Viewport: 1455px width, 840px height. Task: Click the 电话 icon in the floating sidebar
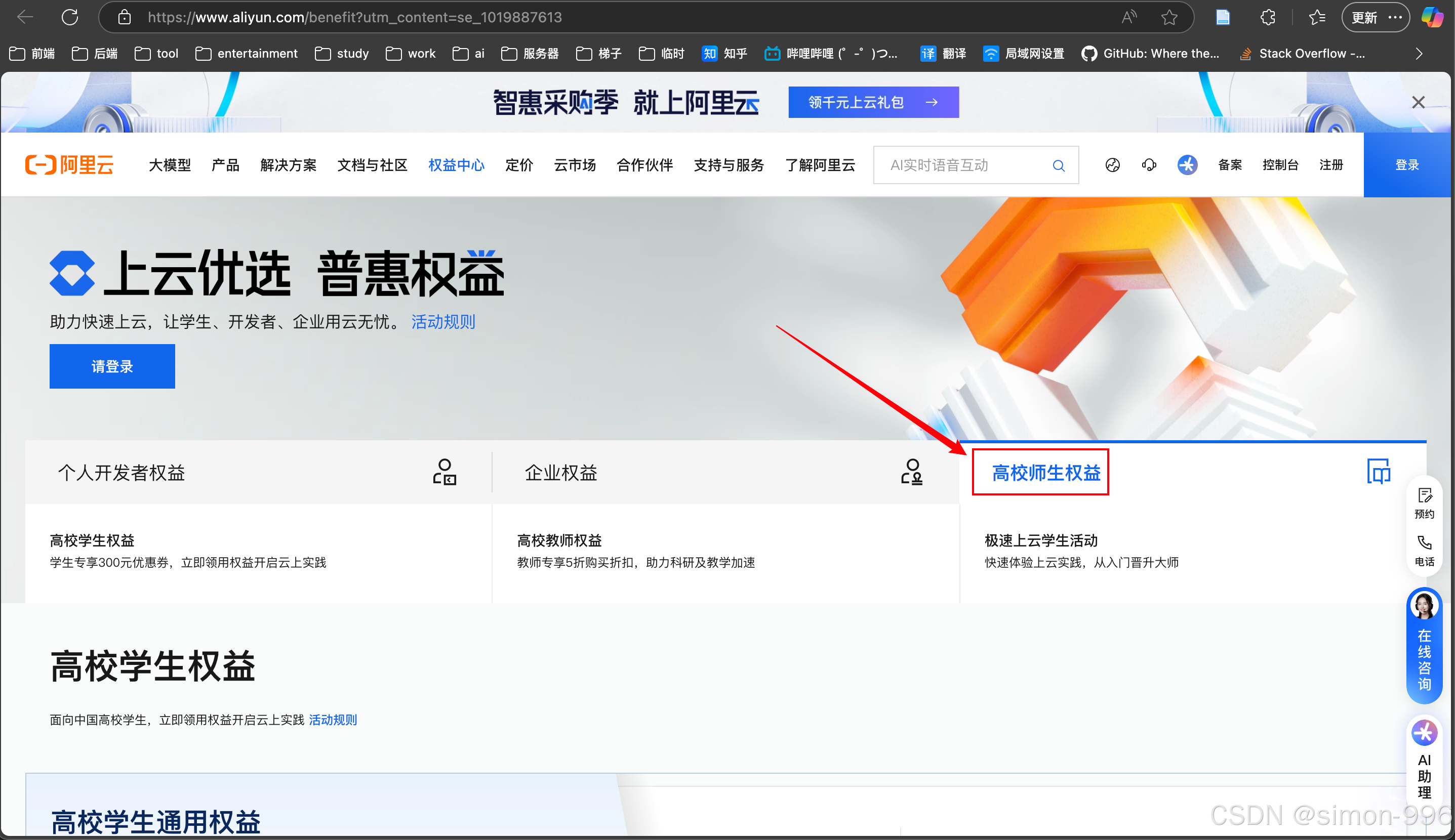click(x=1424, y=551)
